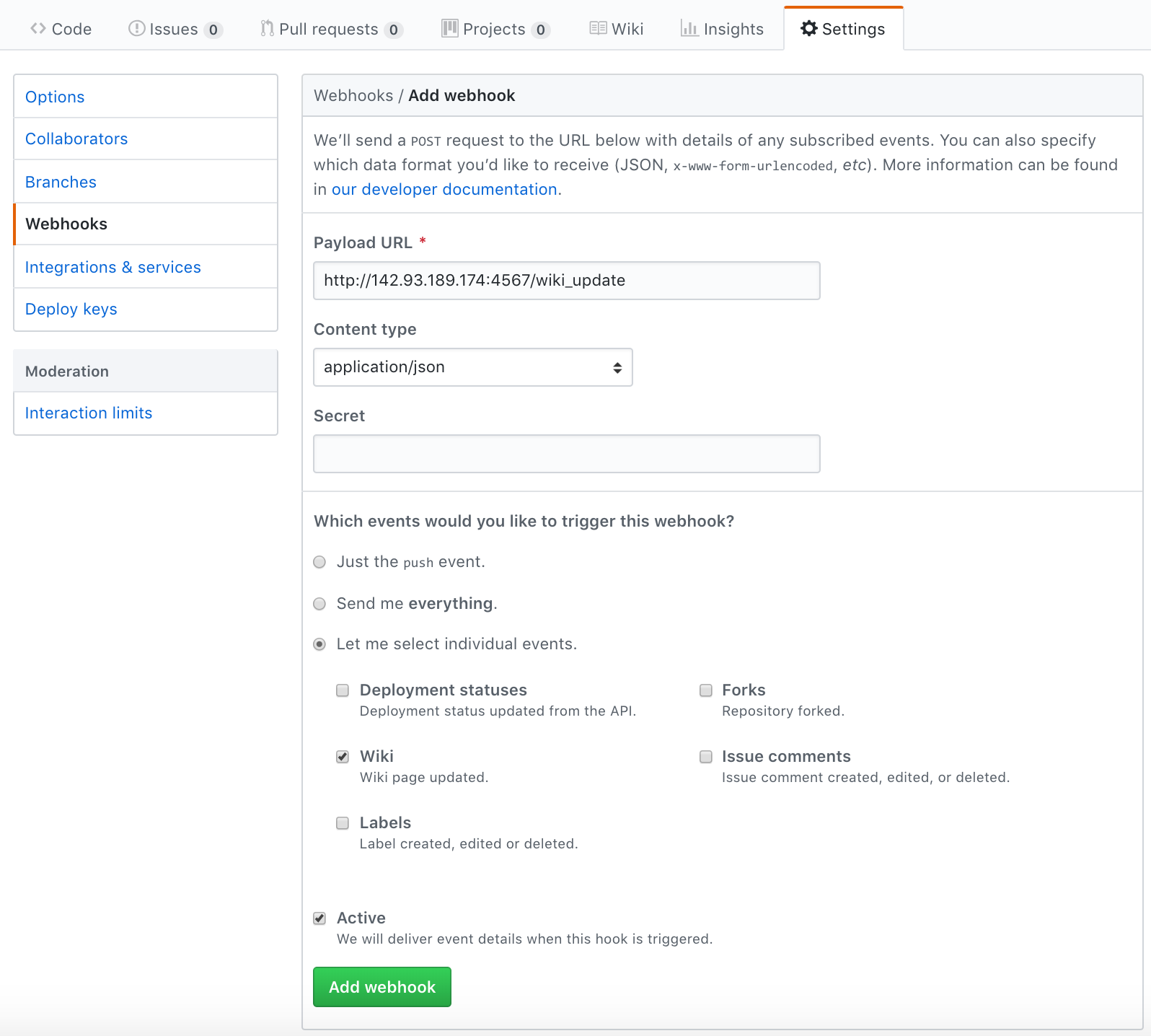Click the Wiki book icon
The image size is (1151, 1036).
(x=598, y=29)
